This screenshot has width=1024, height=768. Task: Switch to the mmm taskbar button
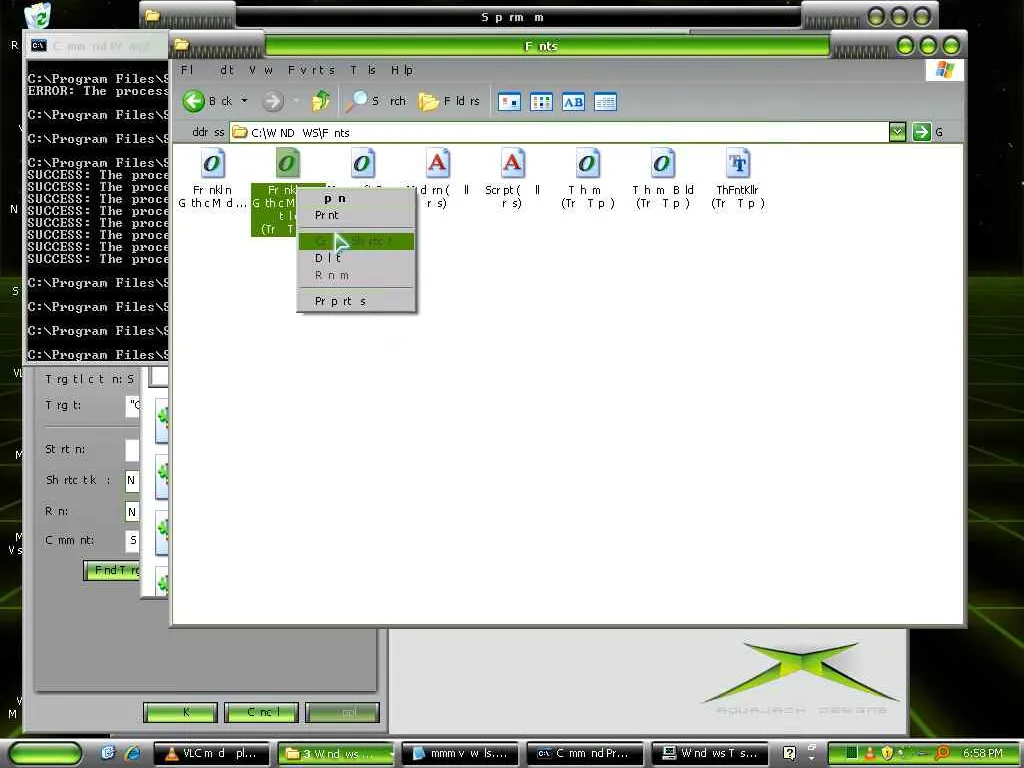click(x=460, y=754)
